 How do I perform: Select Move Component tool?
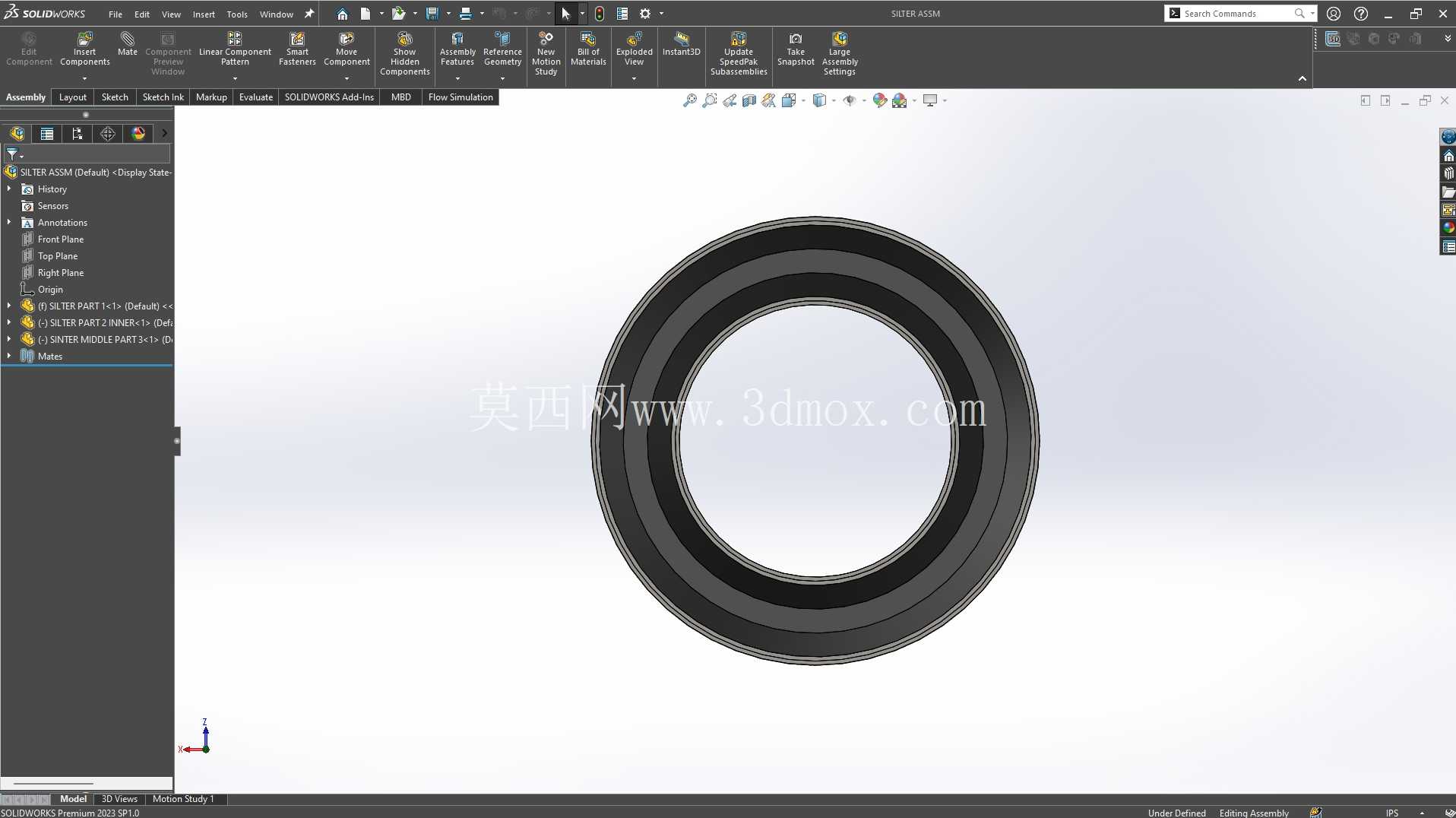347,49
